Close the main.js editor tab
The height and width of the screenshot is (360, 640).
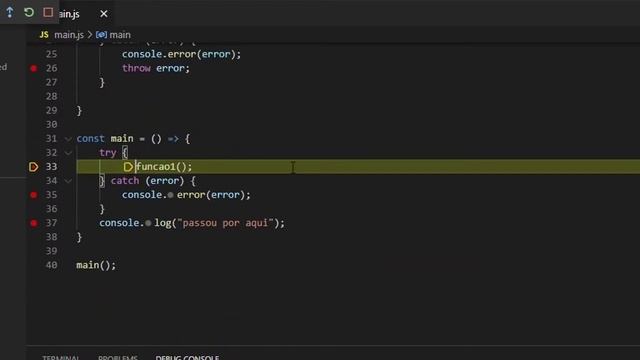[x=104, y=14]
